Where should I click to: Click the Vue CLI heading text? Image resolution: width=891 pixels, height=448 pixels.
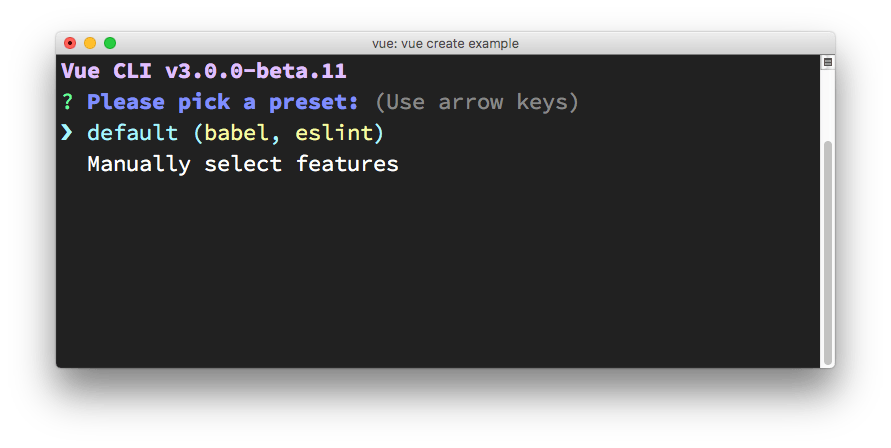coord(106,71)
